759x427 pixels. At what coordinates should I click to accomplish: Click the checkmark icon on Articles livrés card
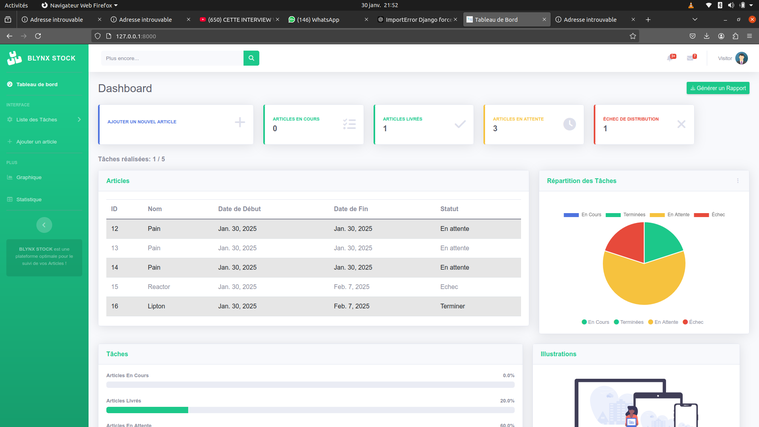coord(460,124)
